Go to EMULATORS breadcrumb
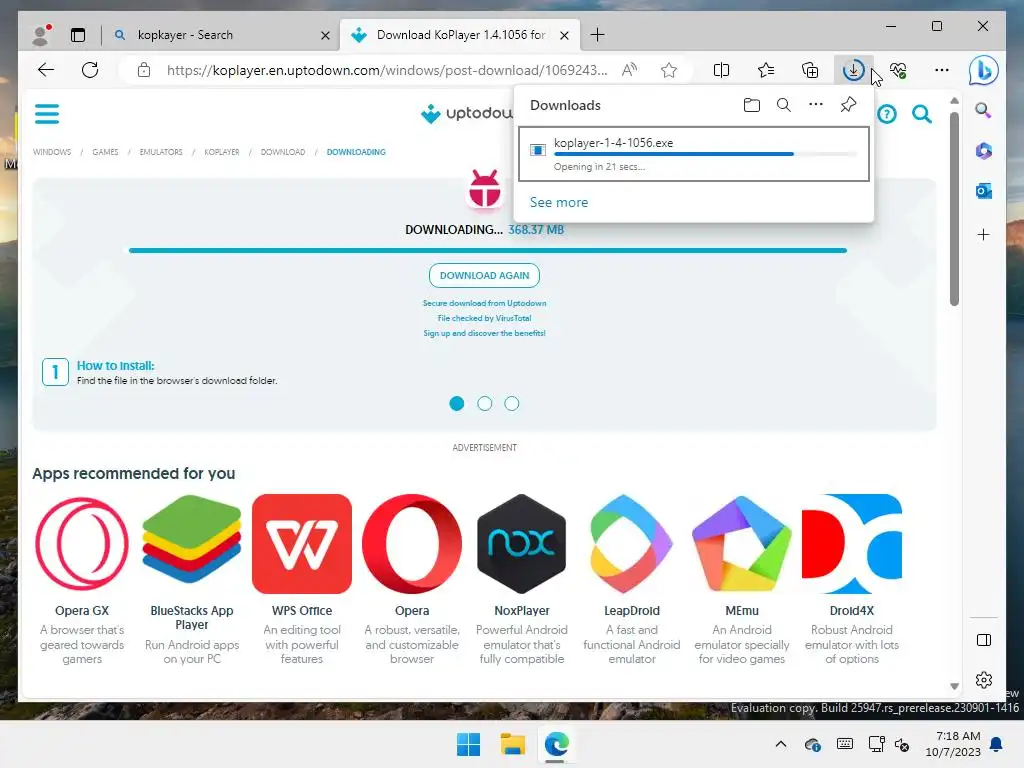The image size is (1024, 768). 161,152
